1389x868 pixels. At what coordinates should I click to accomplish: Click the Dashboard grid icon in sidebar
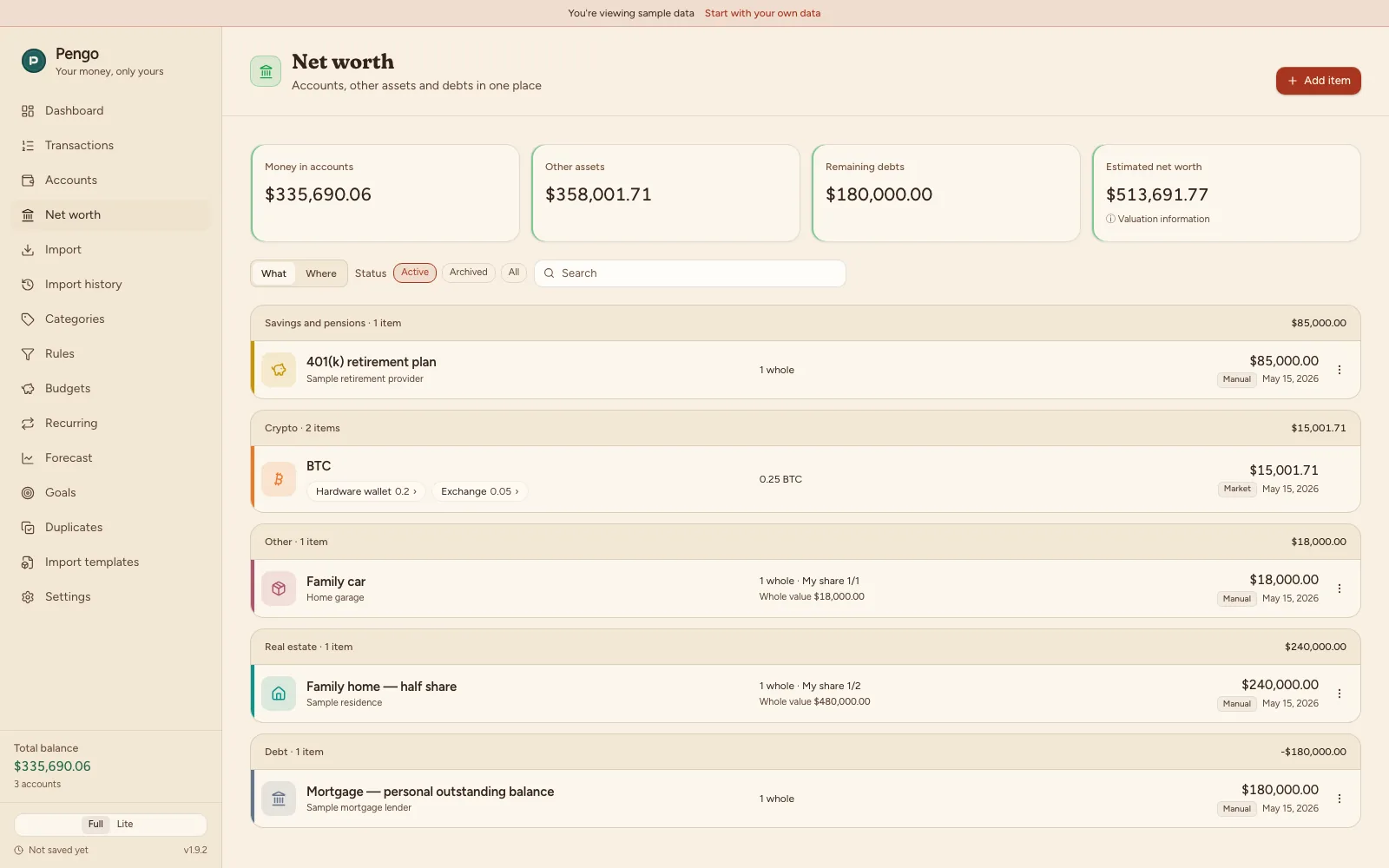tap(28, 111)
